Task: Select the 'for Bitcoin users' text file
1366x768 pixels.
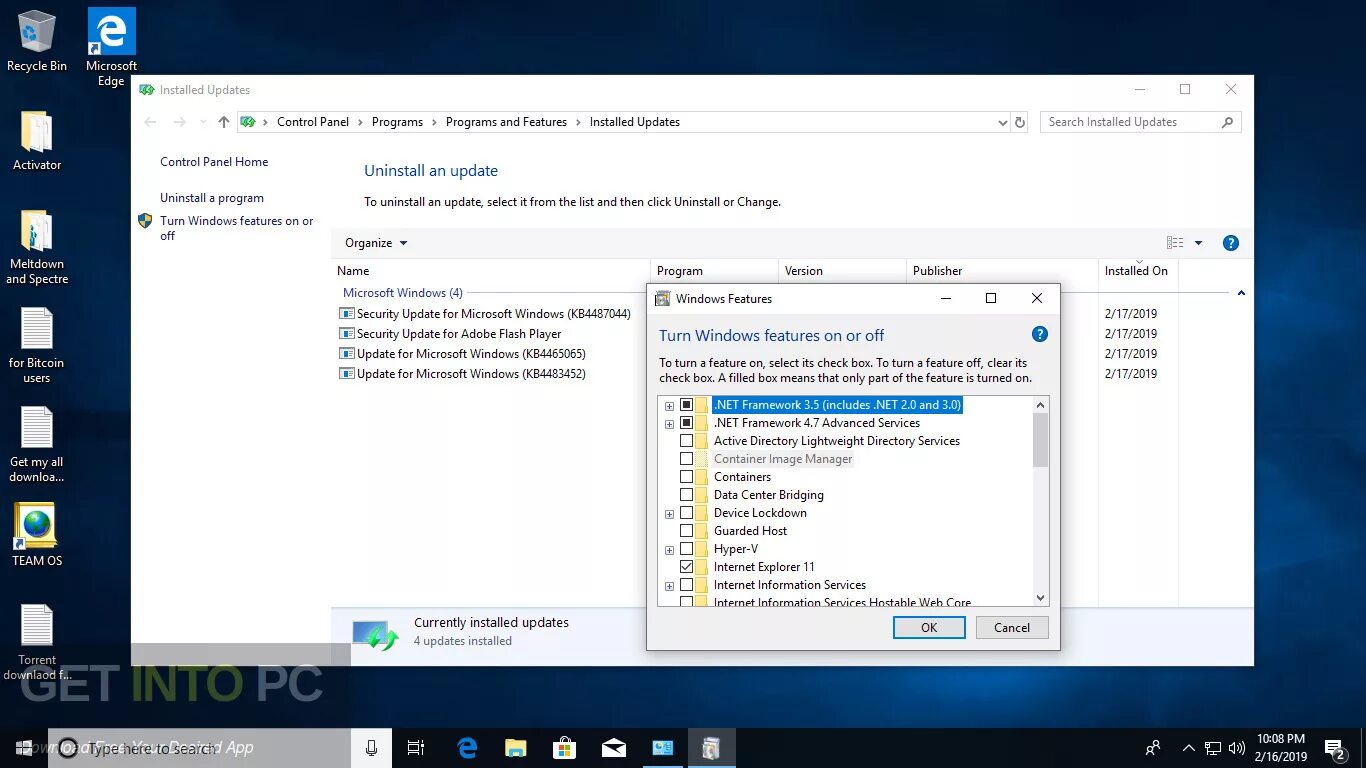Action: click(37, 346)
